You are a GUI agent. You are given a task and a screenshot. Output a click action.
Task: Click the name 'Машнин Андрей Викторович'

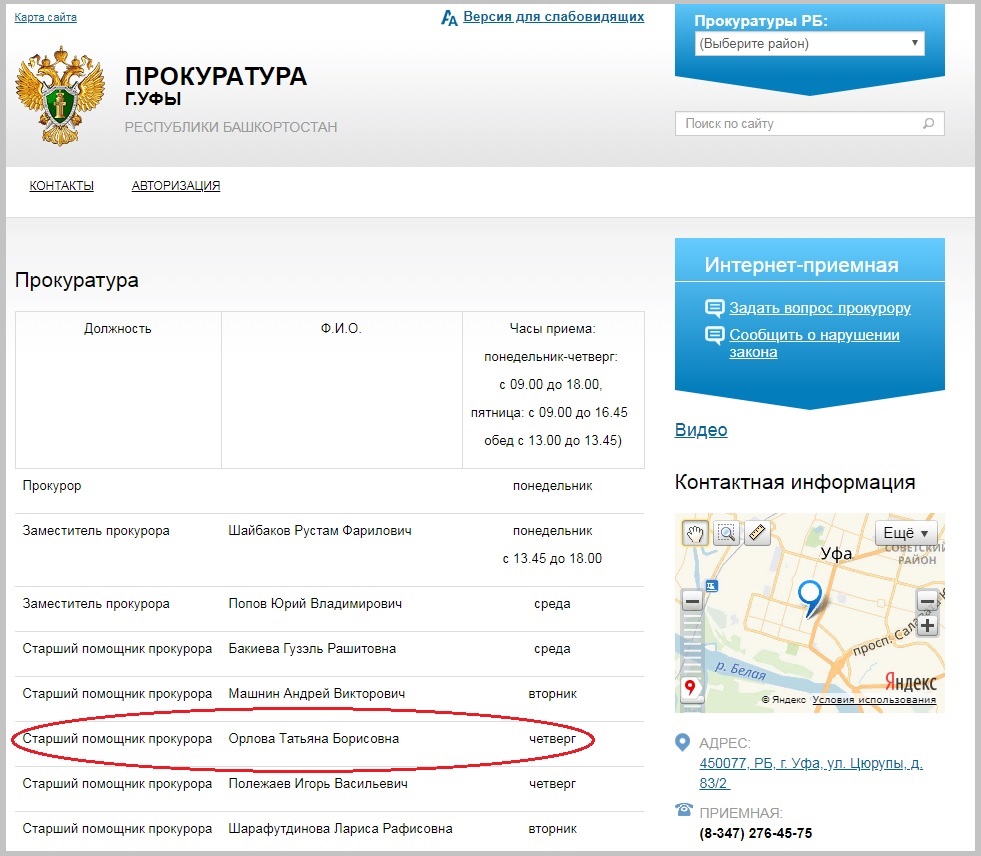coord(317,694)
